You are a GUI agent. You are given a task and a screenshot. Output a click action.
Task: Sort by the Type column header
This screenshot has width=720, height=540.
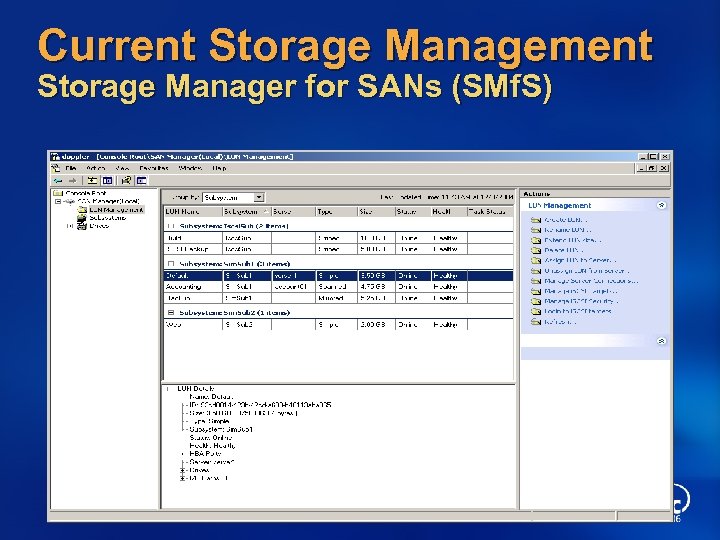click(337, 212)
